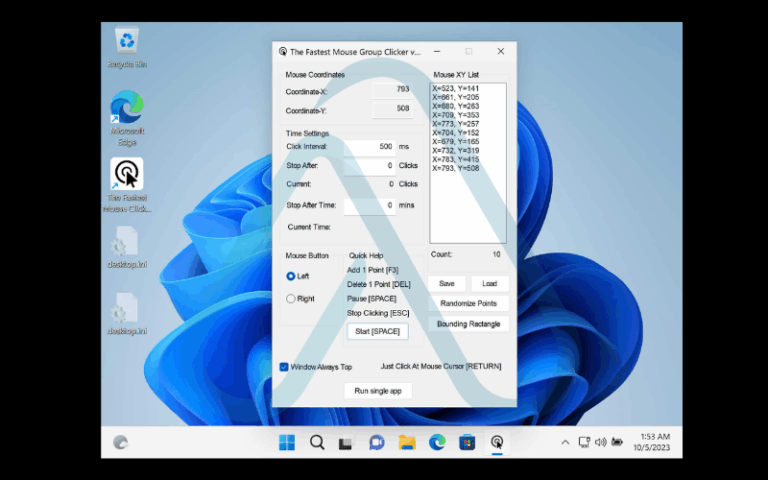
Task: Click the Start [SPACE] button
Action: pyautogui.click(x=378, y=332)
